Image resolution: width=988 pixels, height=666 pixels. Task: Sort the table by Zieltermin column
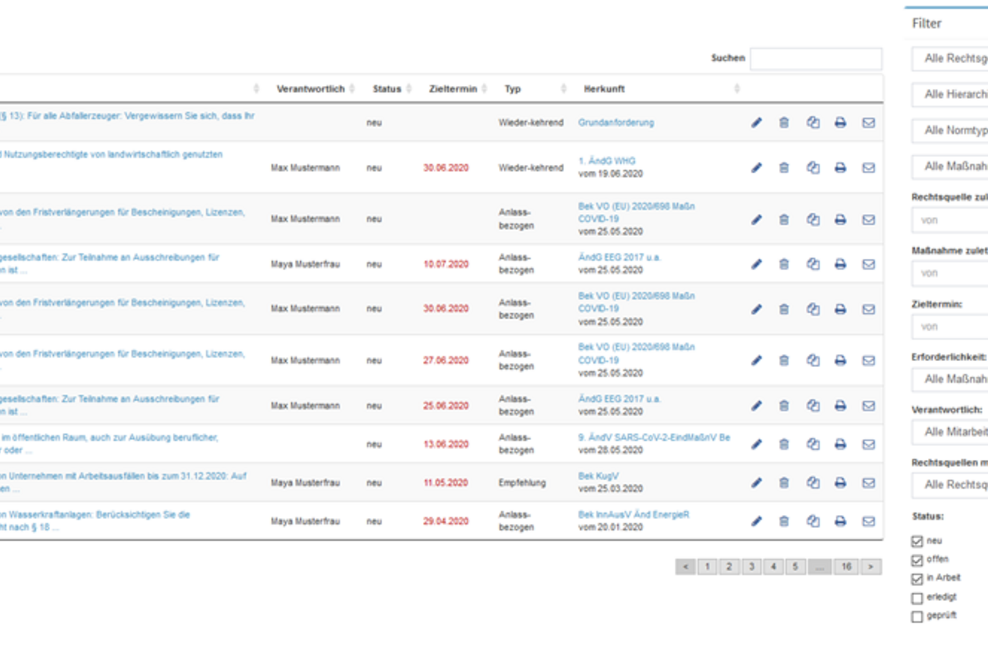click(452, 89)
